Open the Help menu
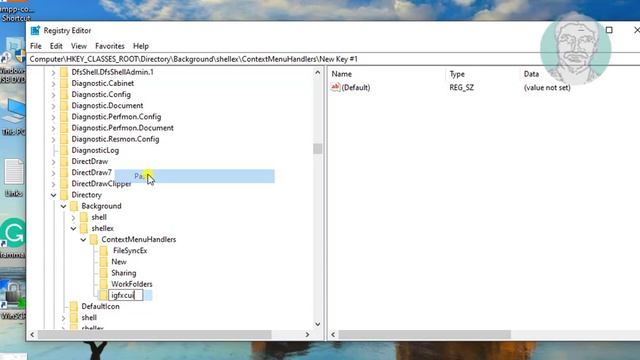640x360 pixels. pyautogui.click(x=141, y=46)
